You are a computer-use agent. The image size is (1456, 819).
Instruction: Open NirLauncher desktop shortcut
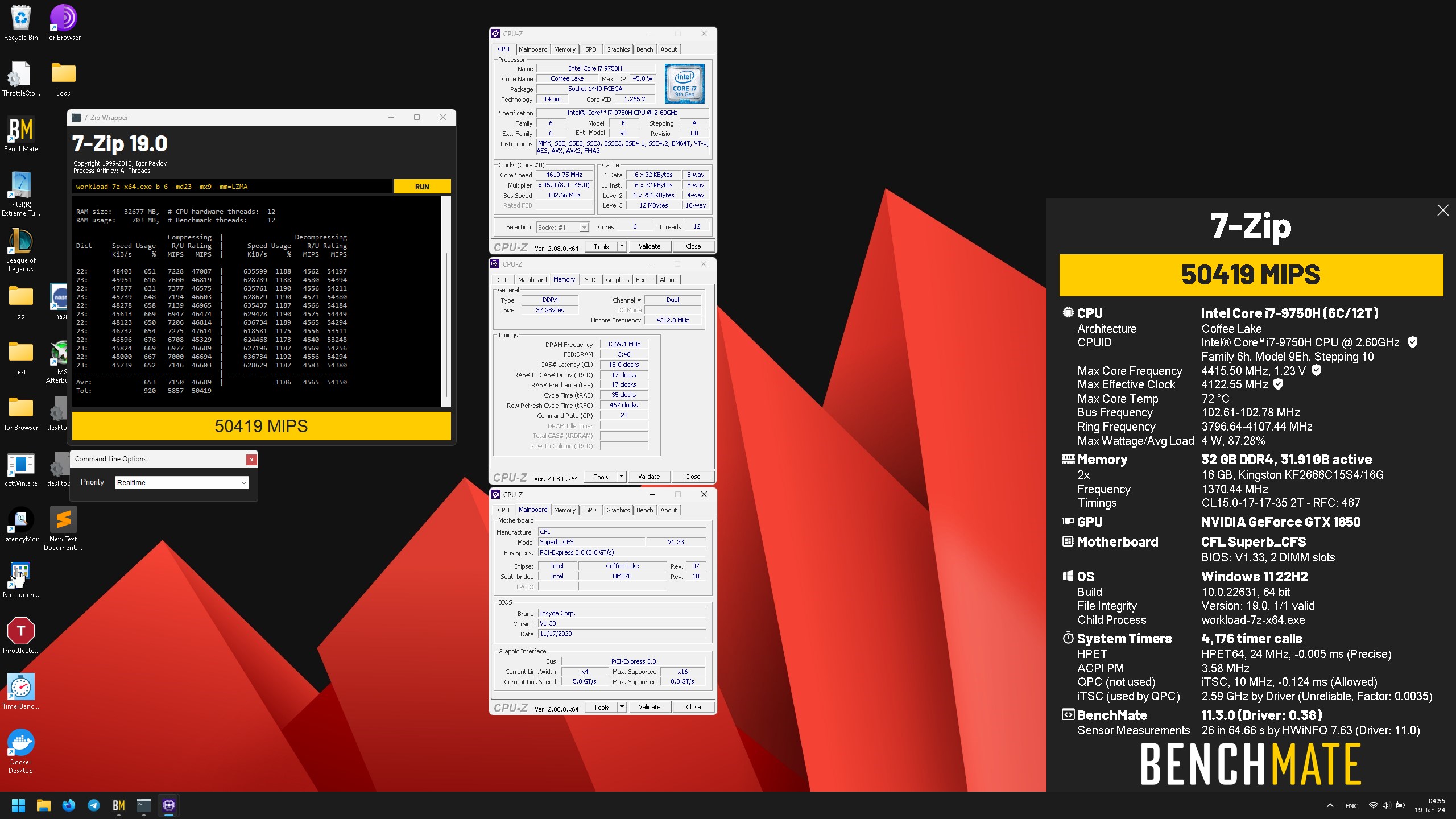click(x=20, y=580)
